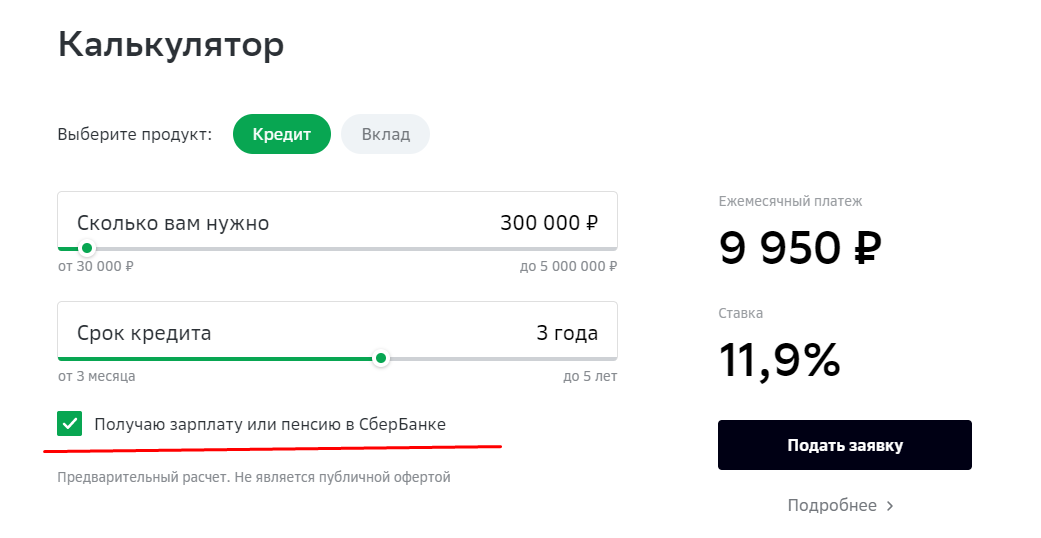Image resolution: width=1041 pixels, height=538 pixels.
Task: Open the Подробнее link
Action: (x=831, y=506)
